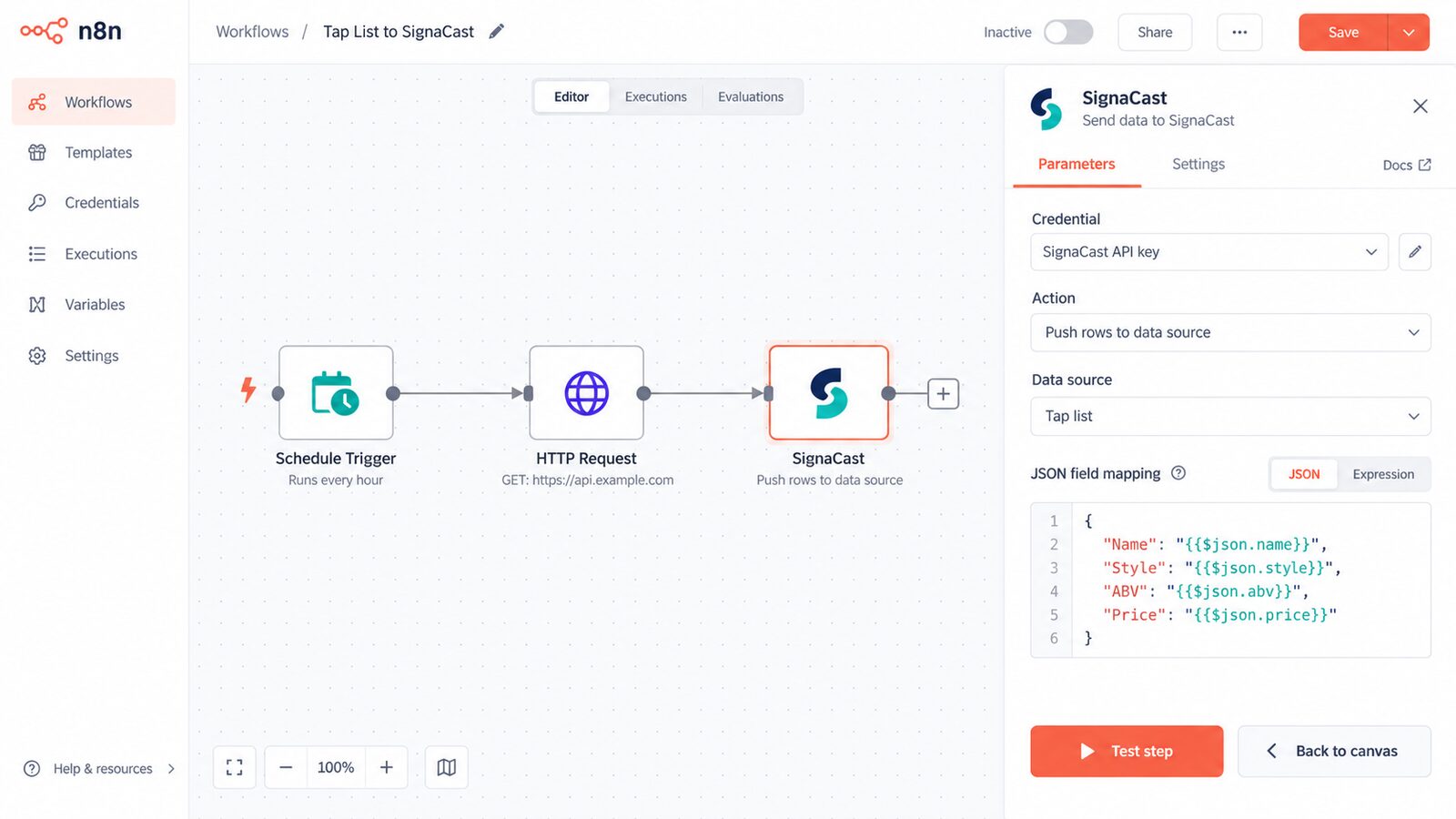Image resolution: width=1456 pixels, height=819 pixels.
Task: Click the Share button
Action: tap(1155, 32)
